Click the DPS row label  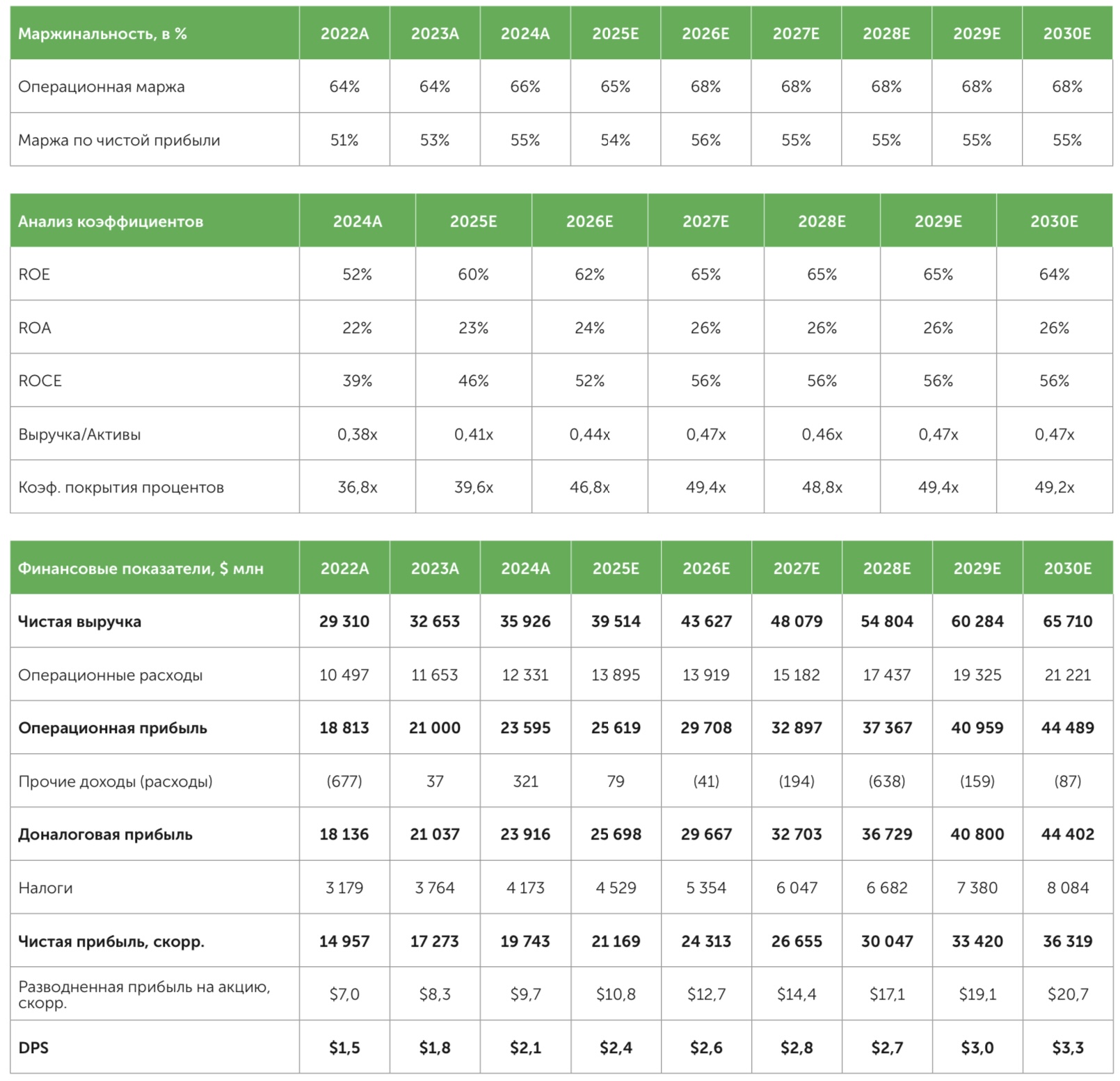click(x=33, y=1048)
